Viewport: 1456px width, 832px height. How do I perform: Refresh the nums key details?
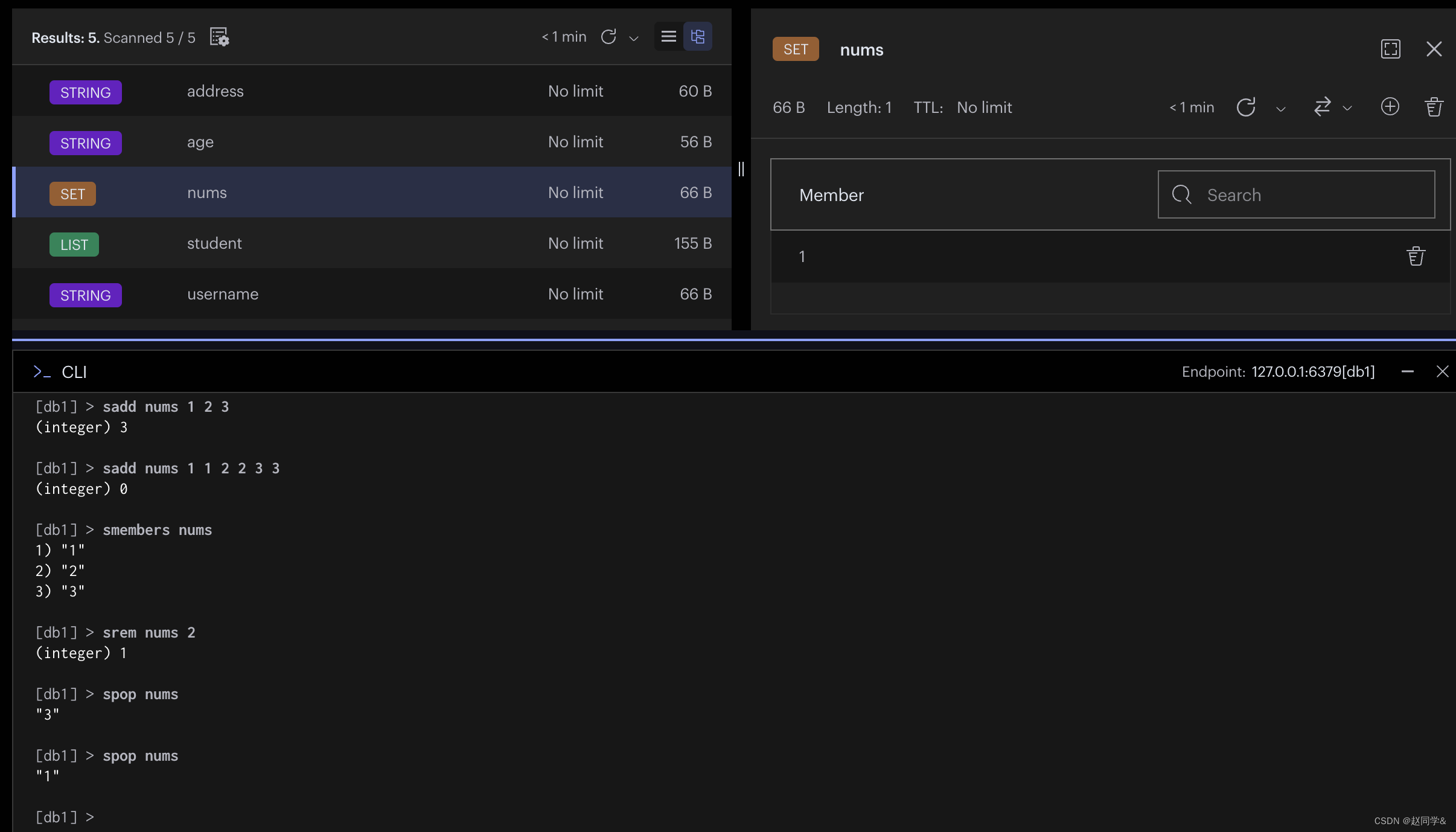click(1246, 107)
